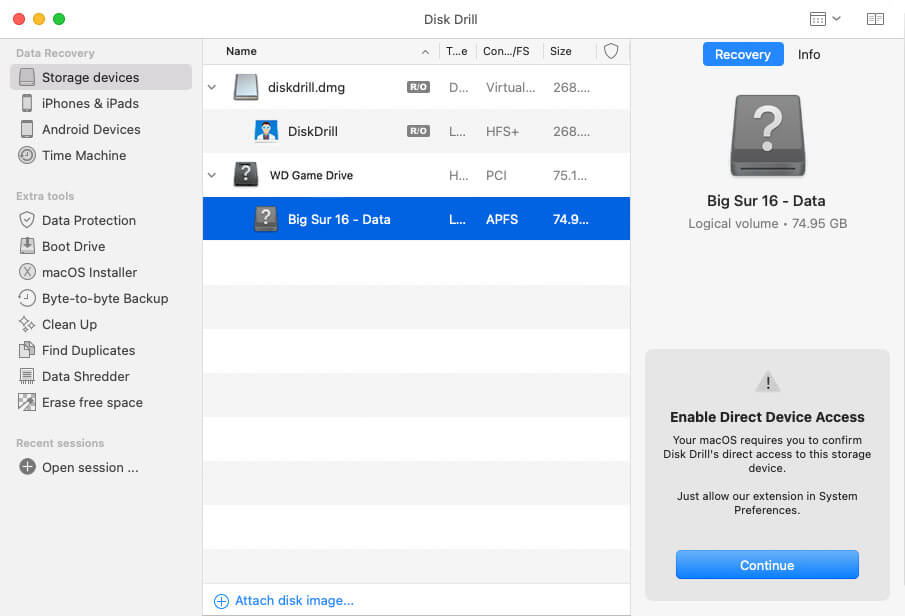The width and height of the screenshot is (905, 616).
Task: Sort by the Size column header
Action: 560,51
